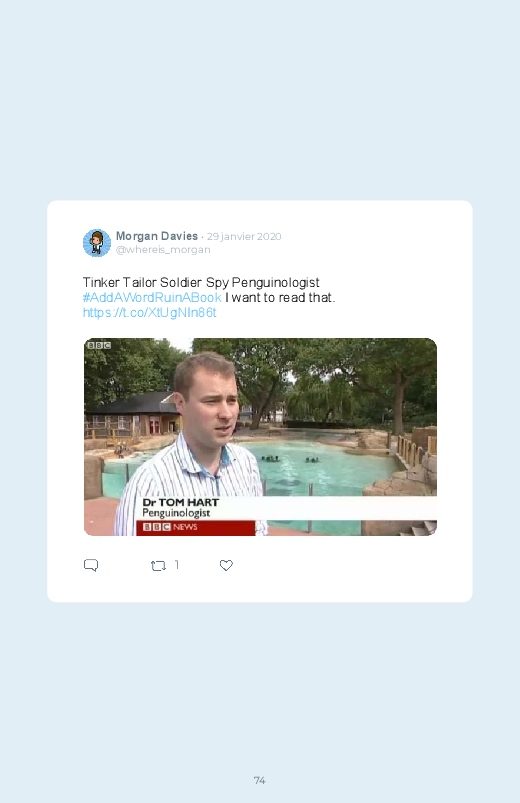Click the small BBC logo on the photo
Screen dimensions: 520x803
point(99,345)
